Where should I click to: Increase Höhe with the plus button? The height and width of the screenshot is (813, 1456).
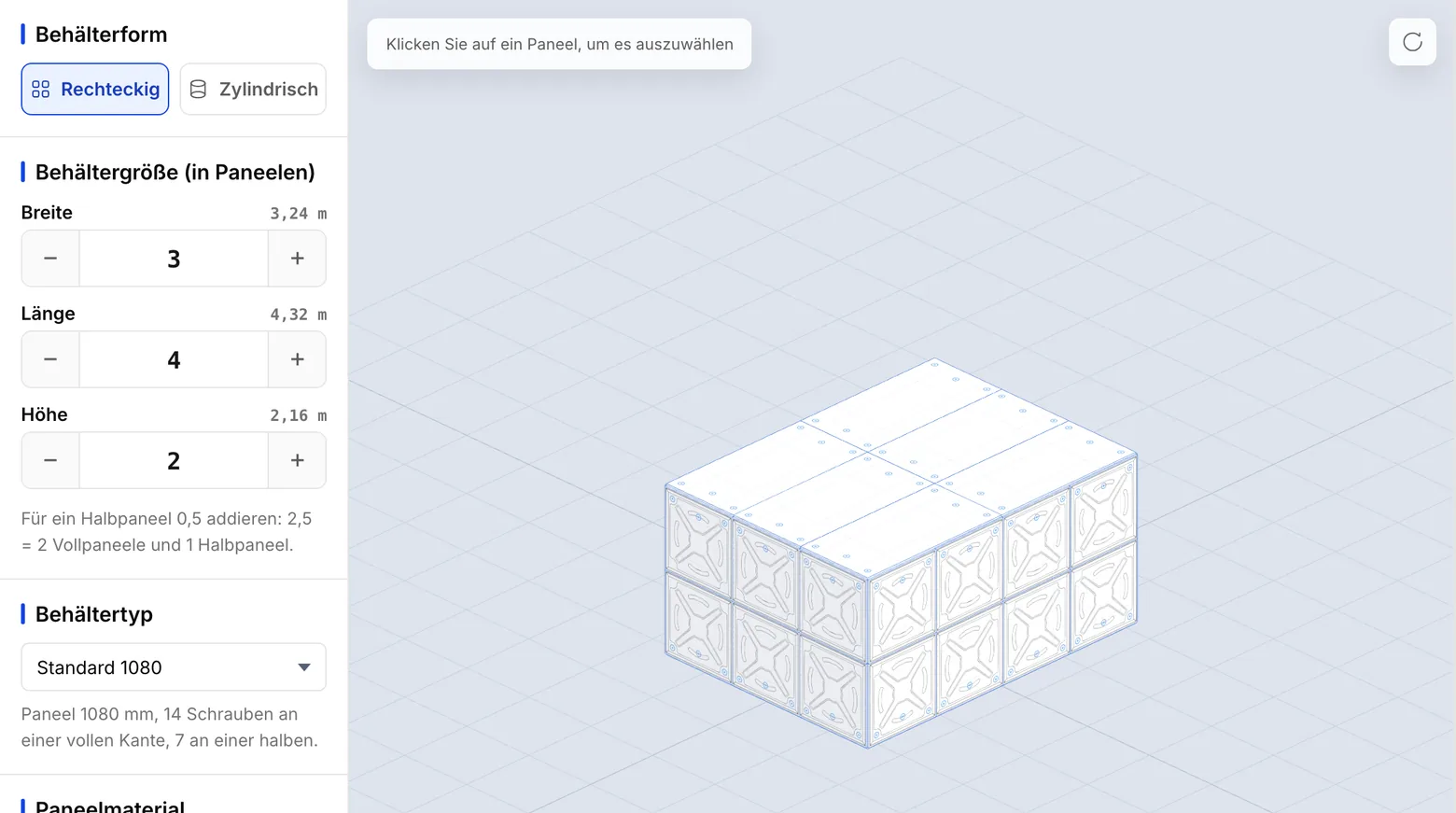tap(297, 460)
